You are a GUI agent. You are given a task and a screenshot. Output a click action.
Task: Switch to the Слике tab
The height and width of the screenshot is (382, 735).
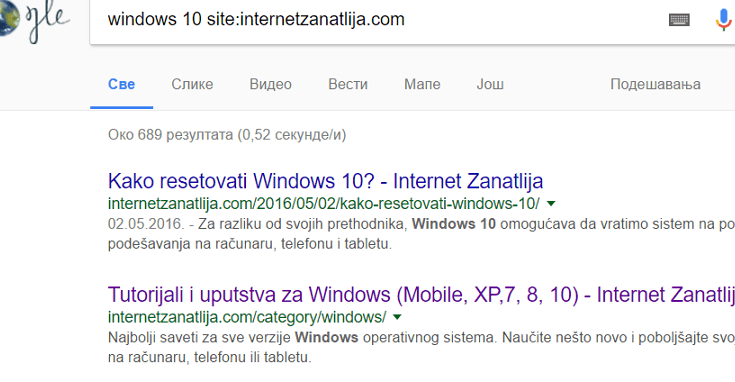click(x=192, y=84)
